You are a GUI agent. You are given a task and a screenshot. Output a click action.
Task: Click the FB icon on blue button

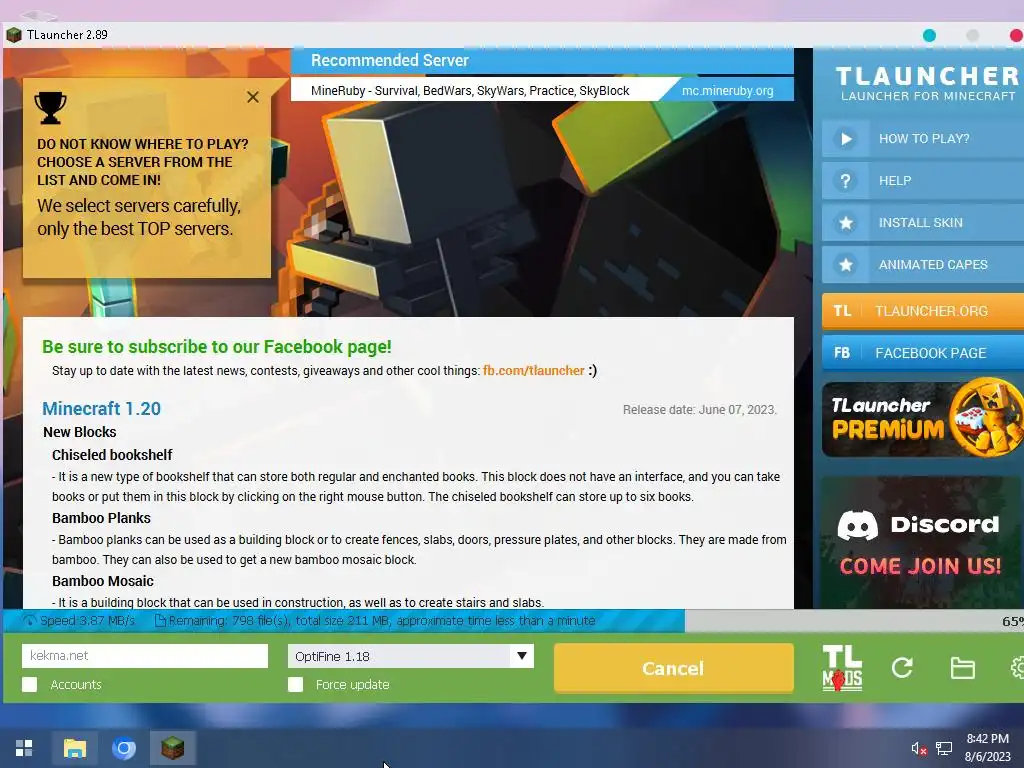tap(842, 353)
